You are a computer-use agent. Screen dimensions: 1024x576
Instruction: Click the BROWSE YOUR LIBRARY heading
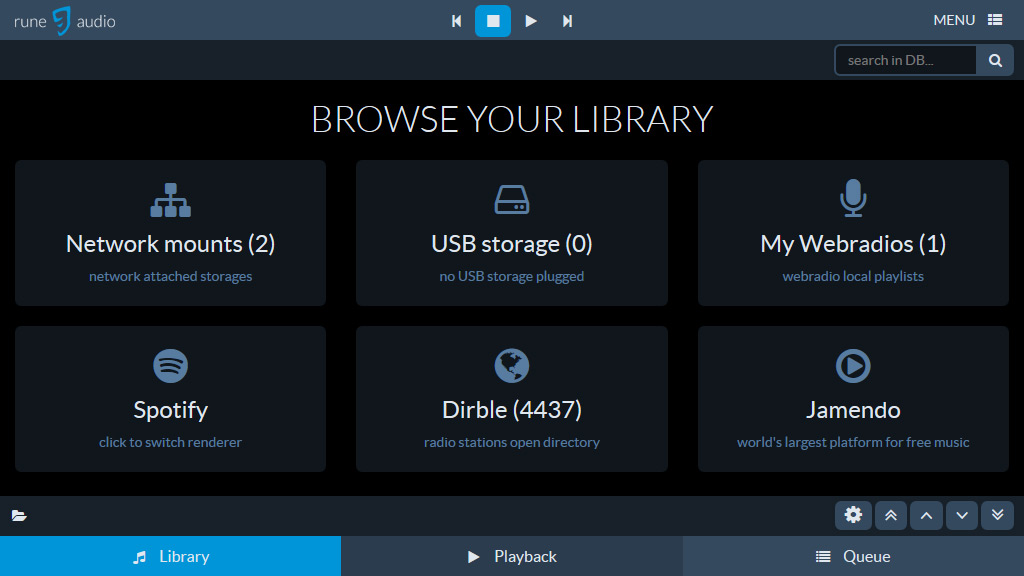512,120
